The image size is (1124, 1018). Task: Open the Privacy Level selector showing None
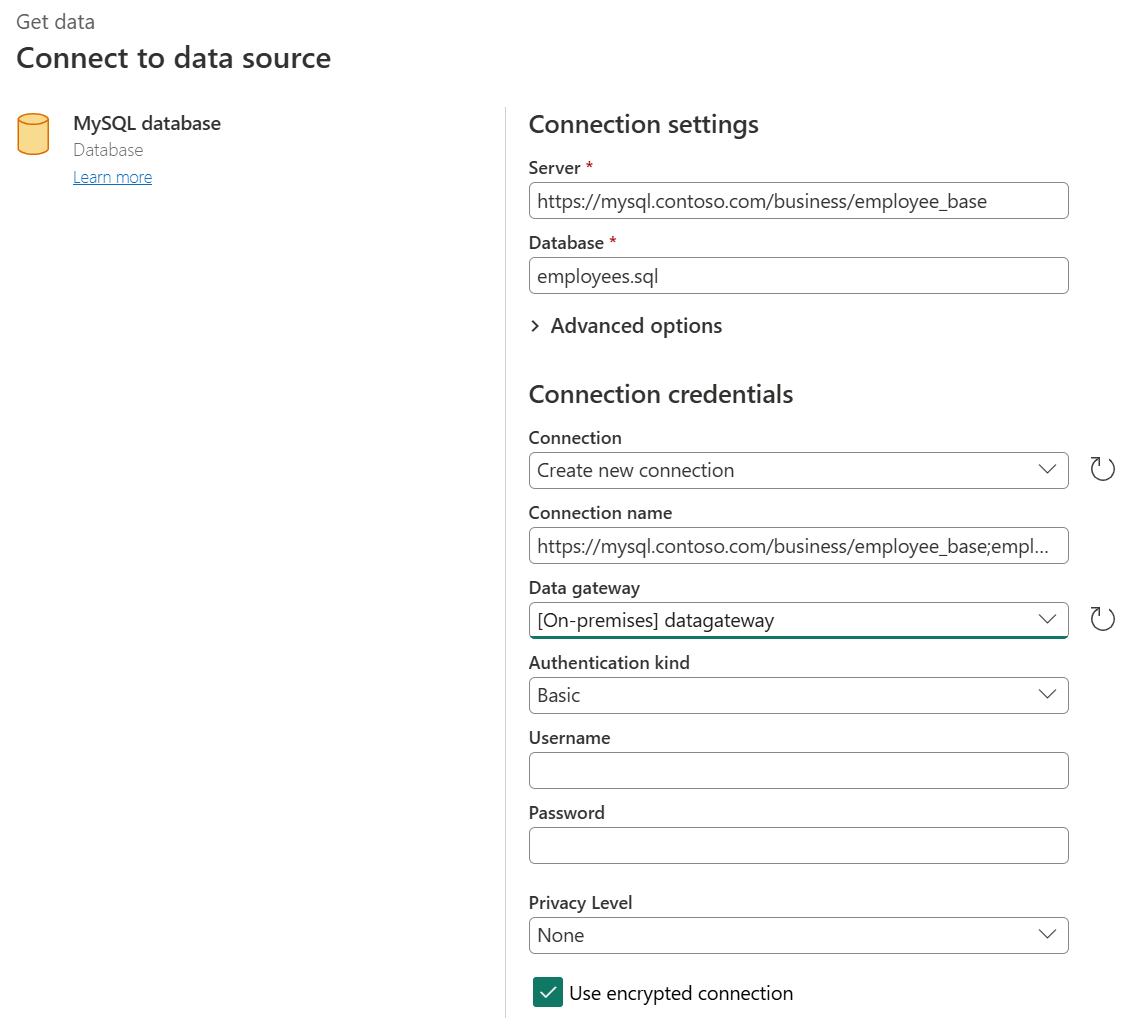pyautogui.click(x=798, y=935)
